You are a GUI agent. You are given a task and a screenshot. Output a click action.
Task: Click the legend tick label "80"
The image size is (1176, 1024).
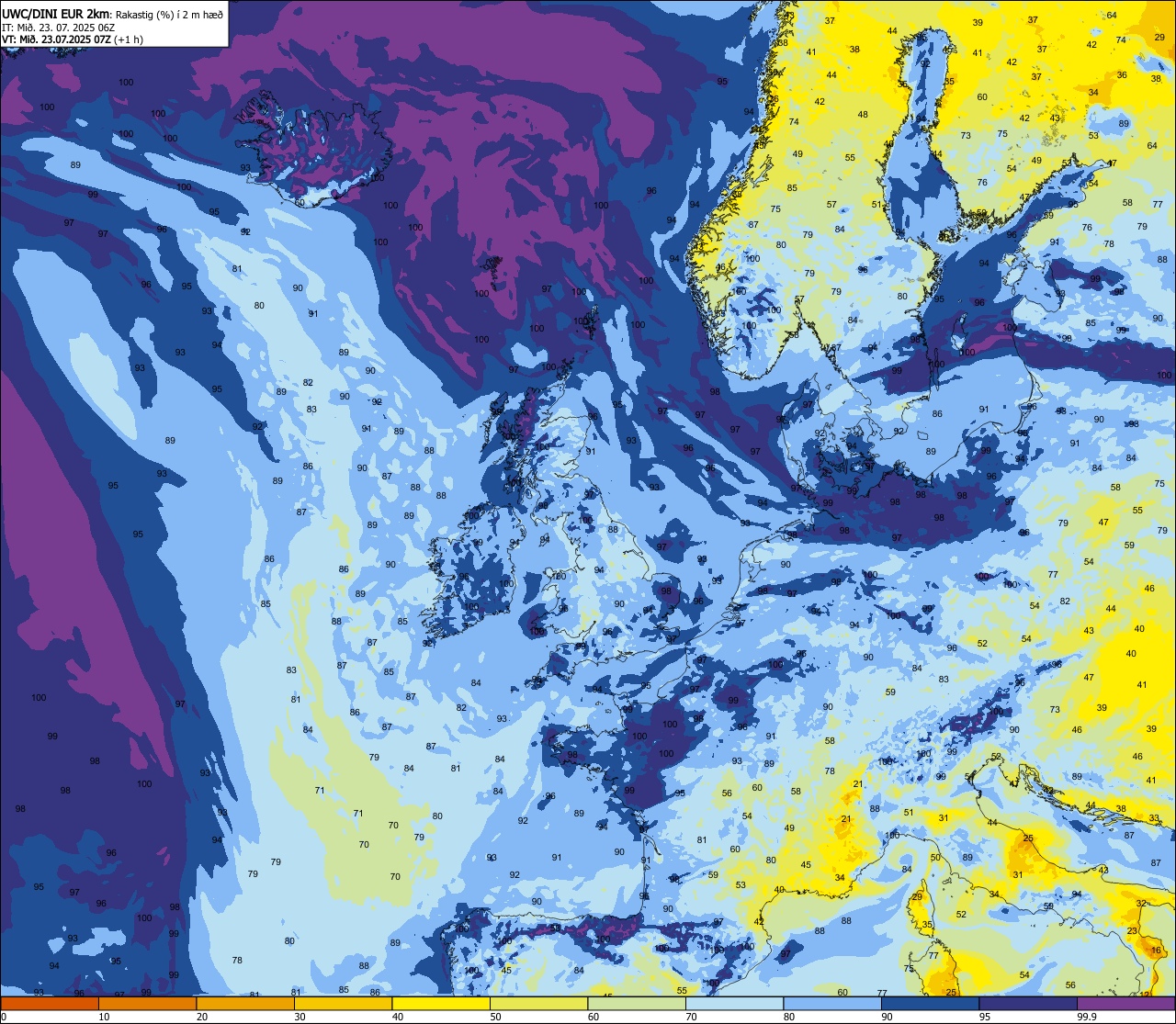[x=790, y=1017]
